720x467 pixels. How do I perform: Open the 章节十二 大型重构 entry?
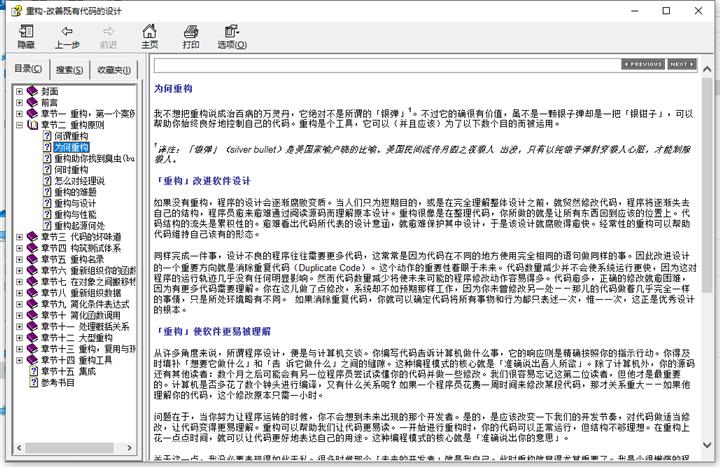pos(77,338)
